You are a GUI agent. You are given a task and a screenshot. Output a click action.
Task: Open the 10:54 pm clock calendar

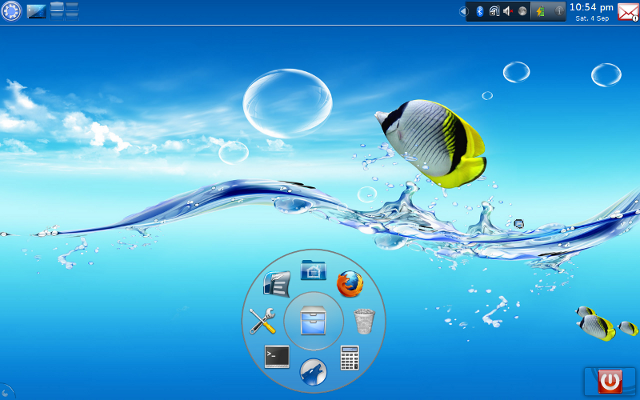coord(591,11)
